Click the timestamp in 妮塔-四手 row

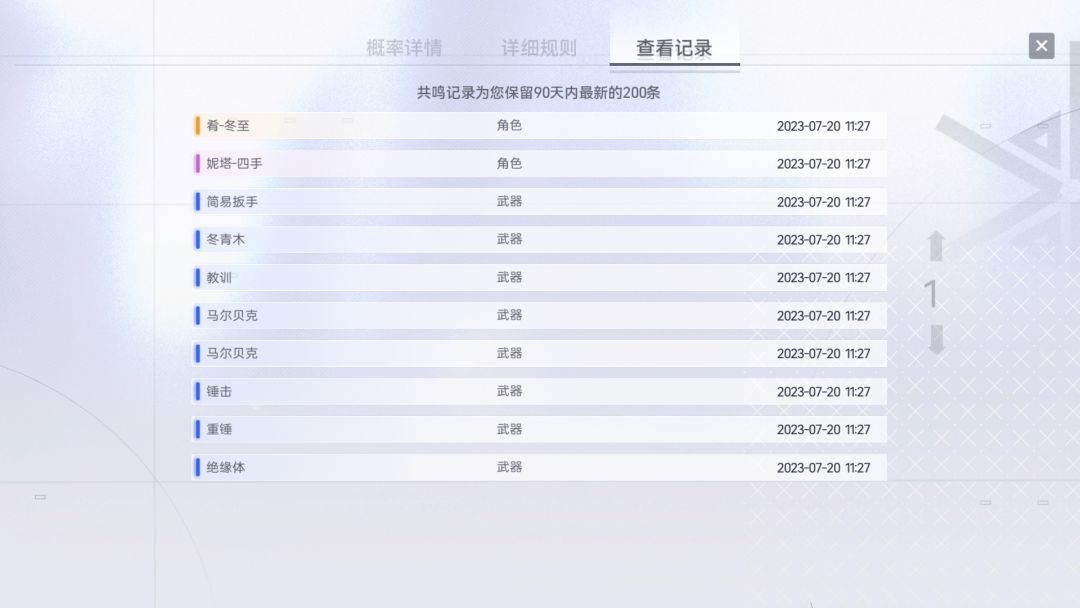coord(824,164)
